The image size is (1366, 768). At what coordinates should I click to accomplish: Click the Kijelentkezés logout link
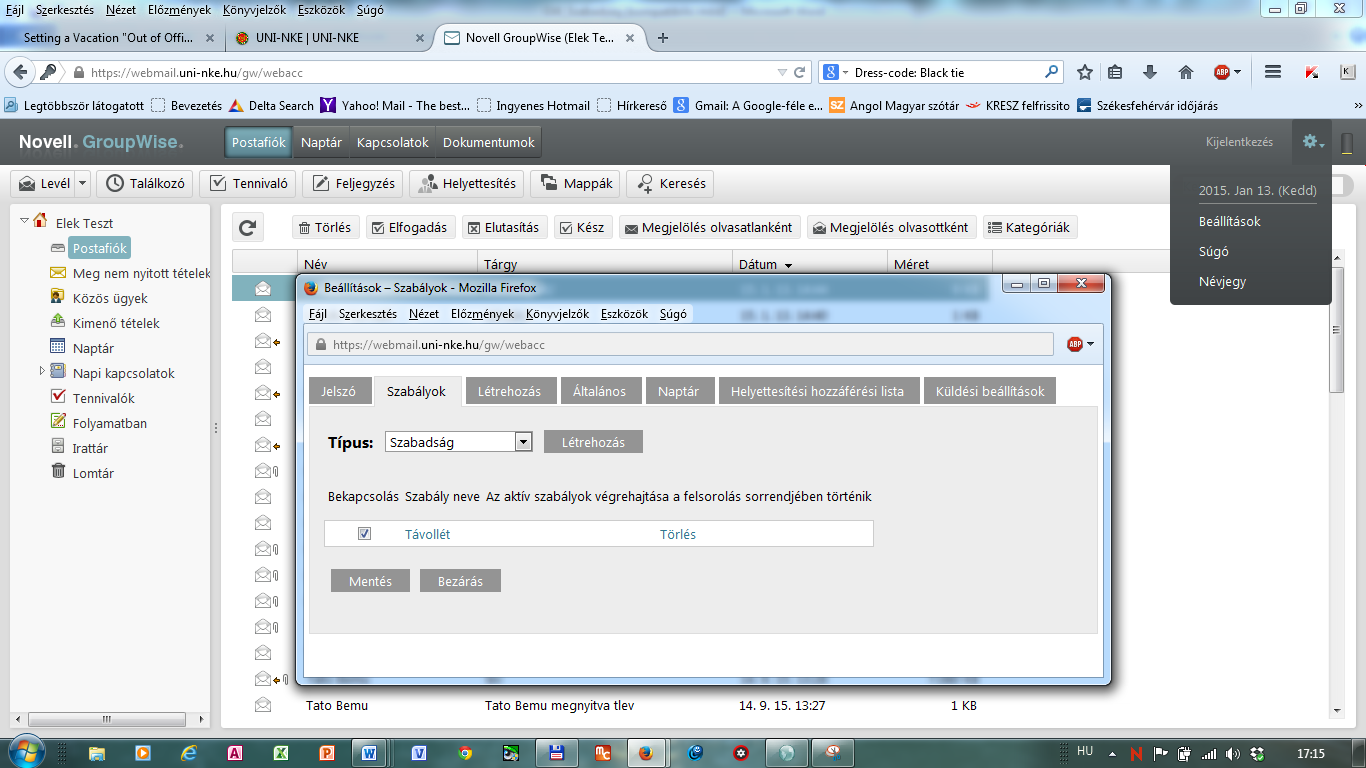point(1240,142)
